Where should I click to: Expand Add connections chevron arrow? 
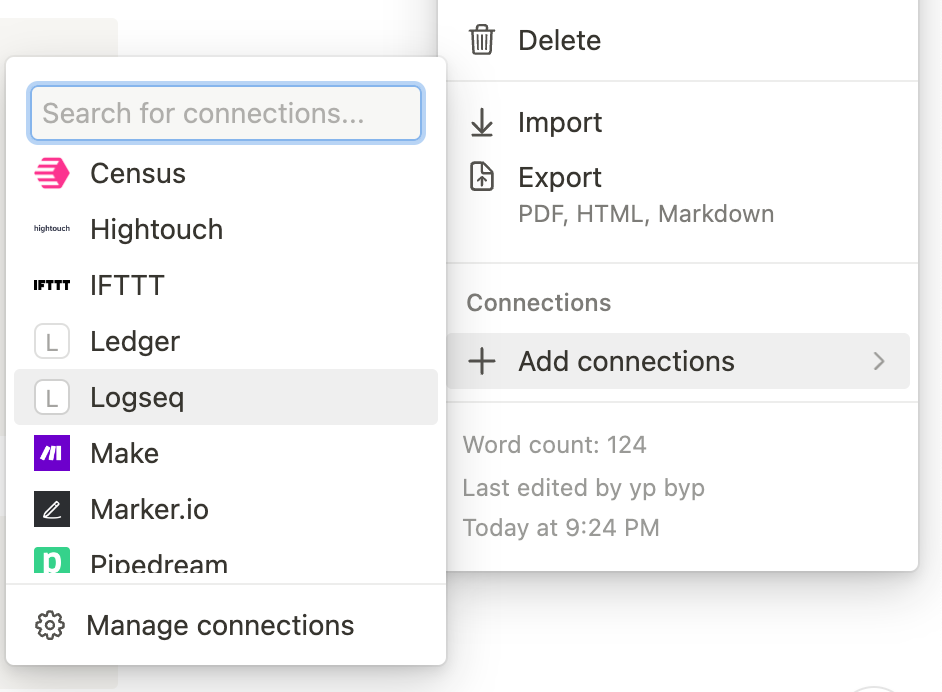tap(879, 361)
